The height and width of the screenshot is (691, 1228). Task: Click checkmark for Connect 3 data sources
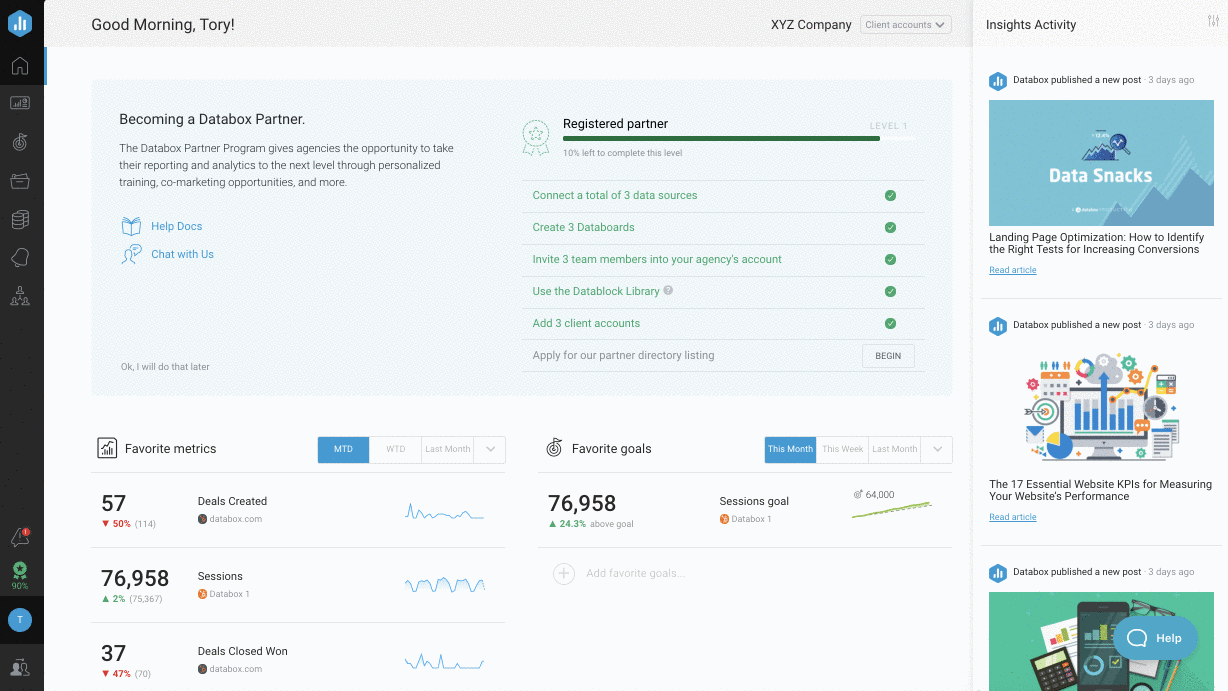890,196
